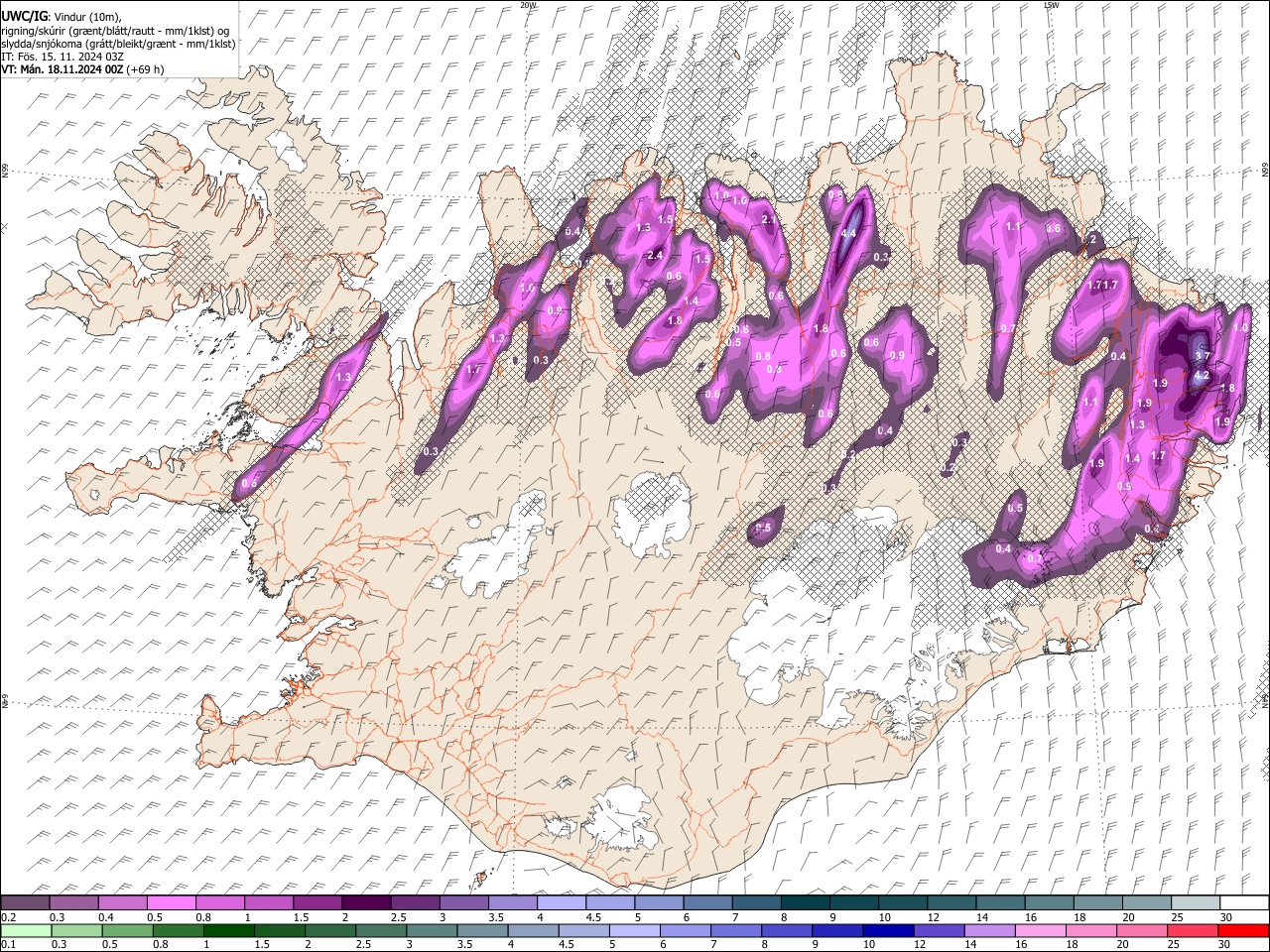
Task: Click the 2.4 precipitation value on the map
Action: pyautogui.click(x=655, y=256)
